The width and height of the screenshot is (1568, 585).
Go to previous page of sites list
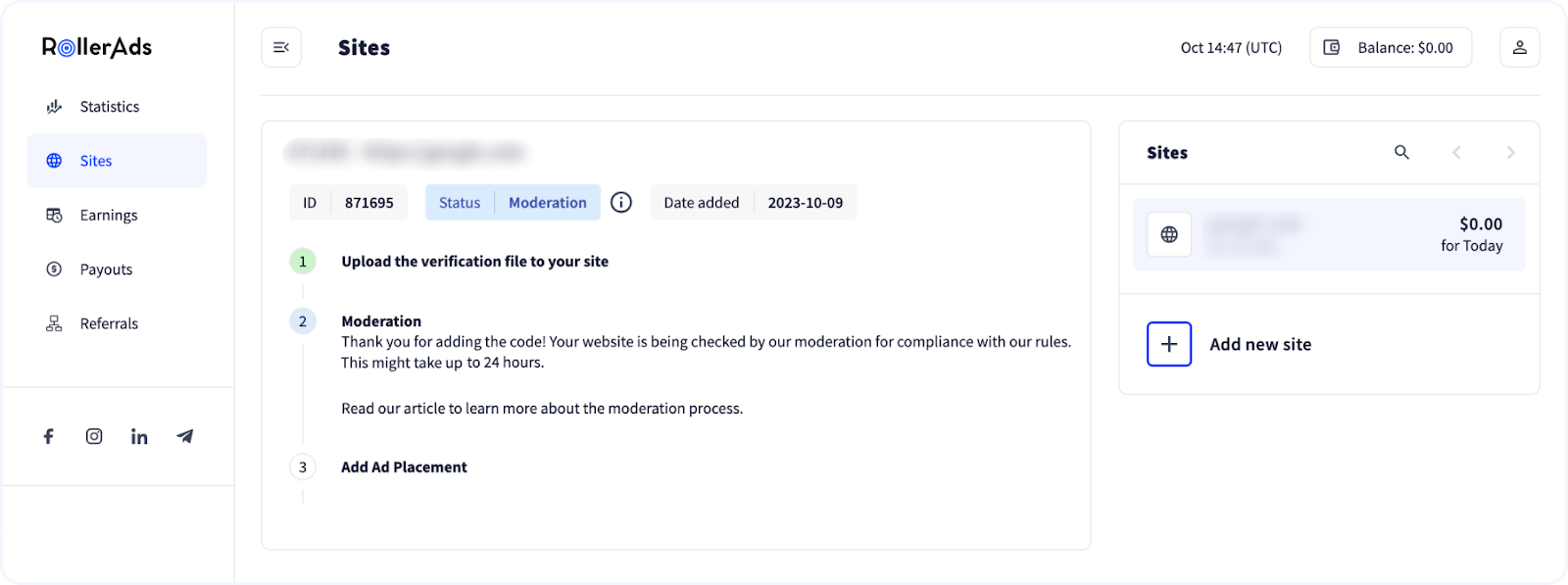click(x=1456, y=152)
